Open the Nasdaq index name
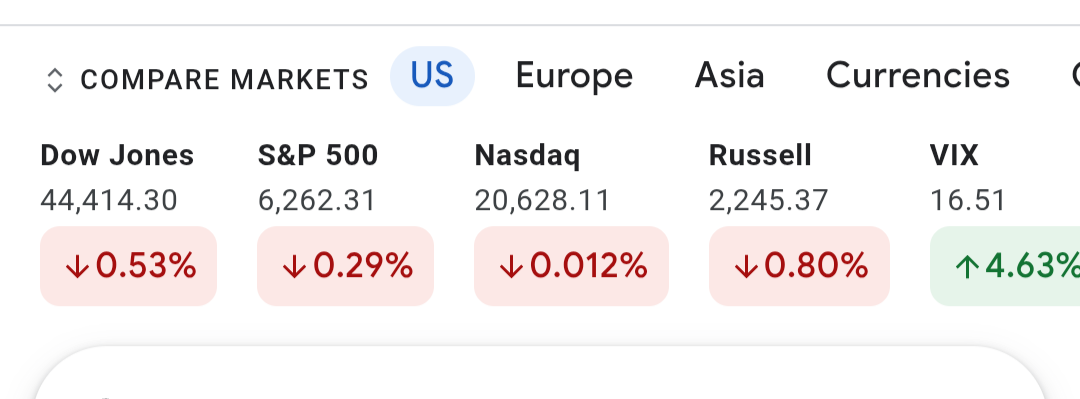Image resolution: width=1080 pixels, height=399 pixels. point(528,156)
